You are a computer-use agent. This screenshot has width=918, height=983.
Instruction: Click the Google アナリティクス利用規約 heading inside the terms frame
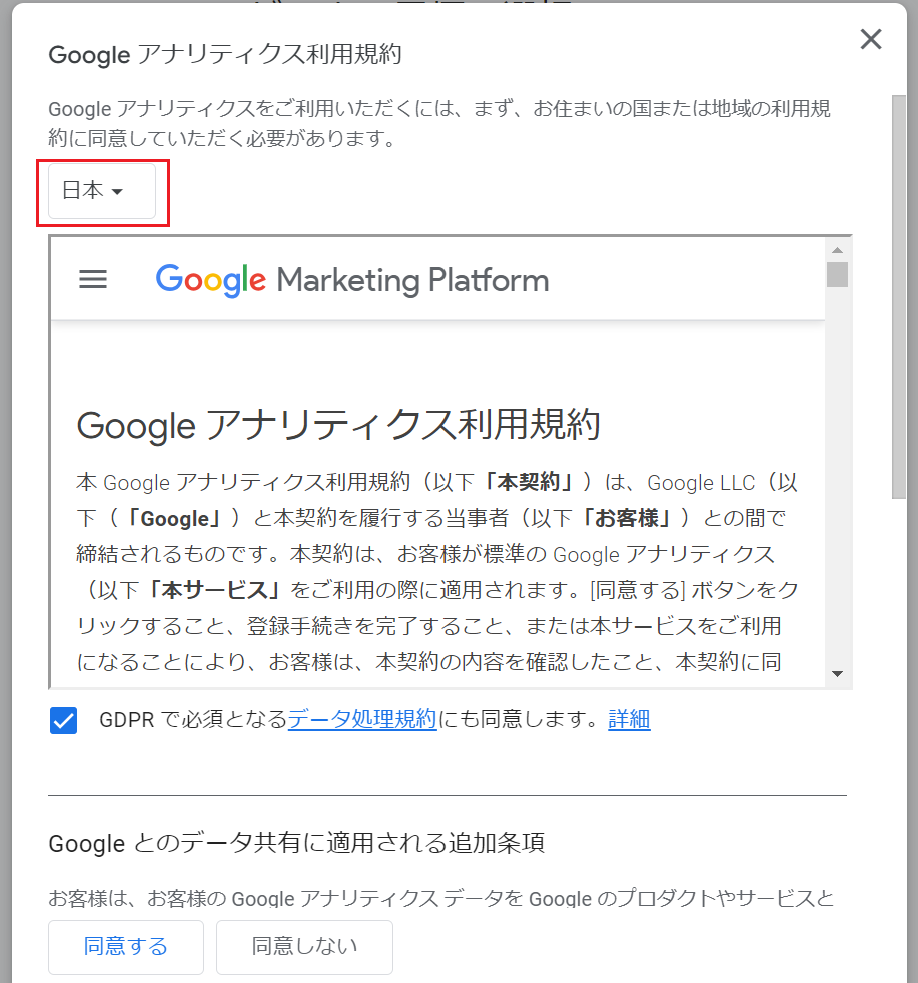click(x=339, y=425)
